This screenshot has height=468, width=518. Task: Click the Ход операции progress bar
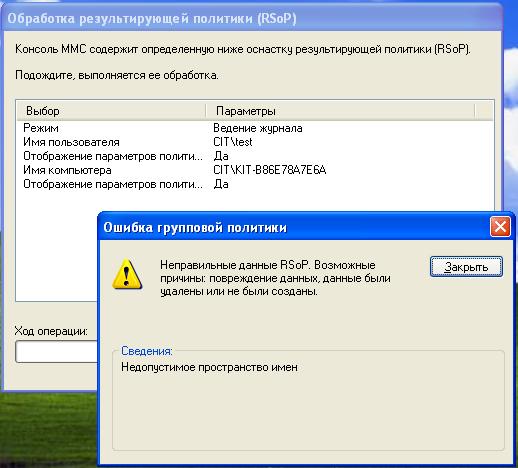tap(56, 351)
